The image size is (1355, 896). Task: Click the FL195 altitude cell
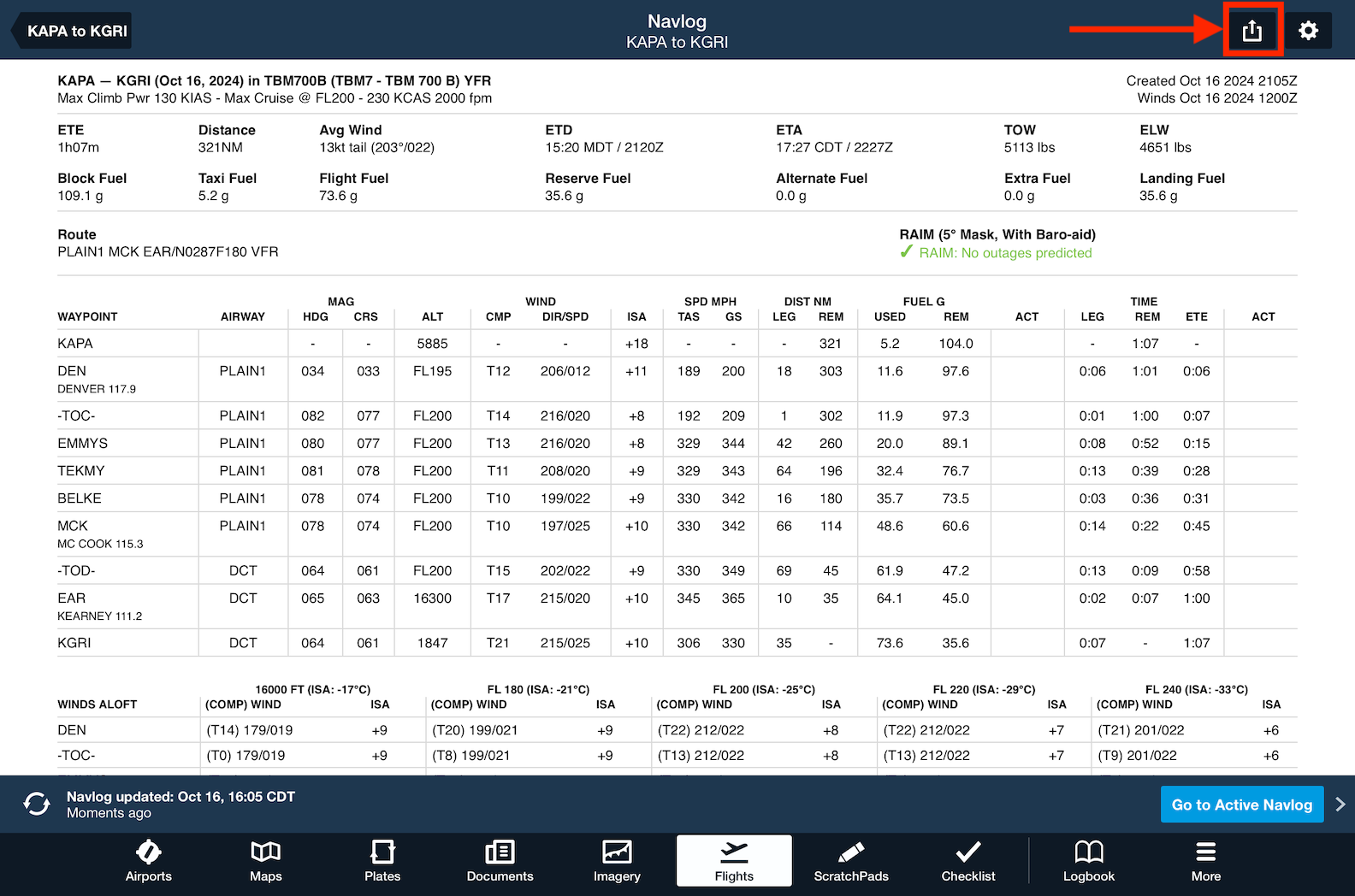(433, 371)
